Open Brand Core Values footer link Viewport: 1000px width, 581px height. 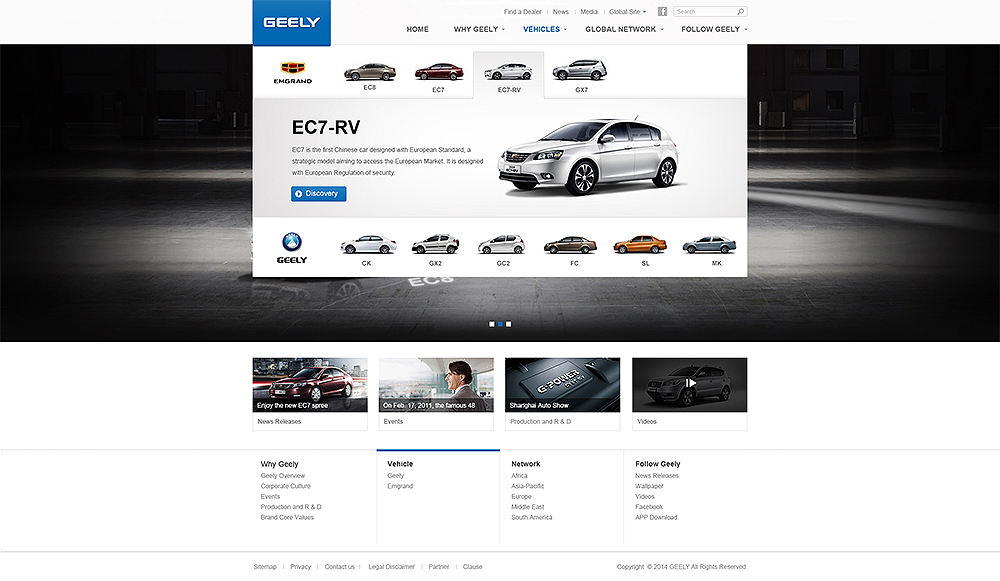[287, 517]
